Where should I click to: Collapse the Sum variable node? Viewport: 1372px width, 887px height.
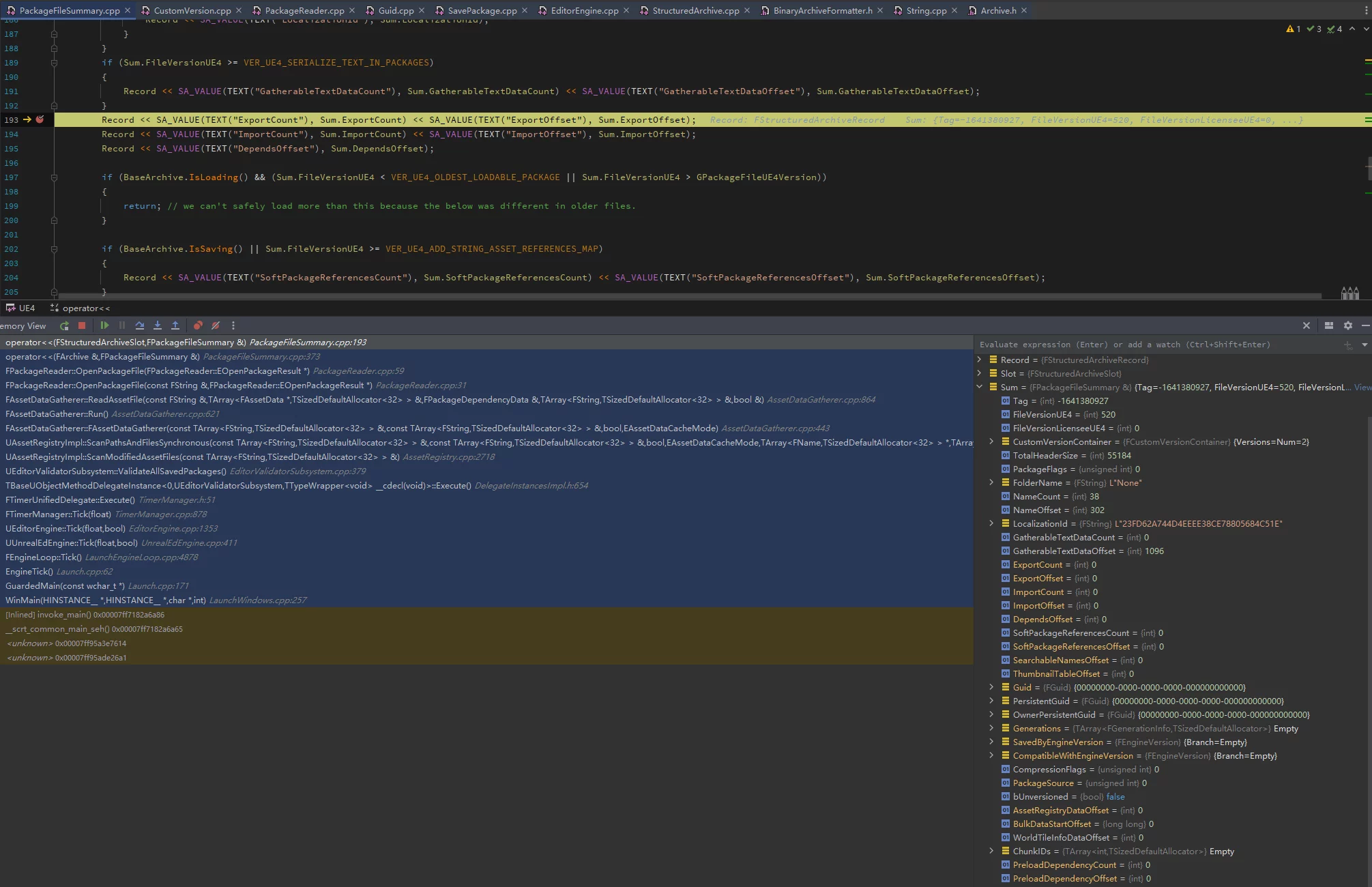pos(980,388)
